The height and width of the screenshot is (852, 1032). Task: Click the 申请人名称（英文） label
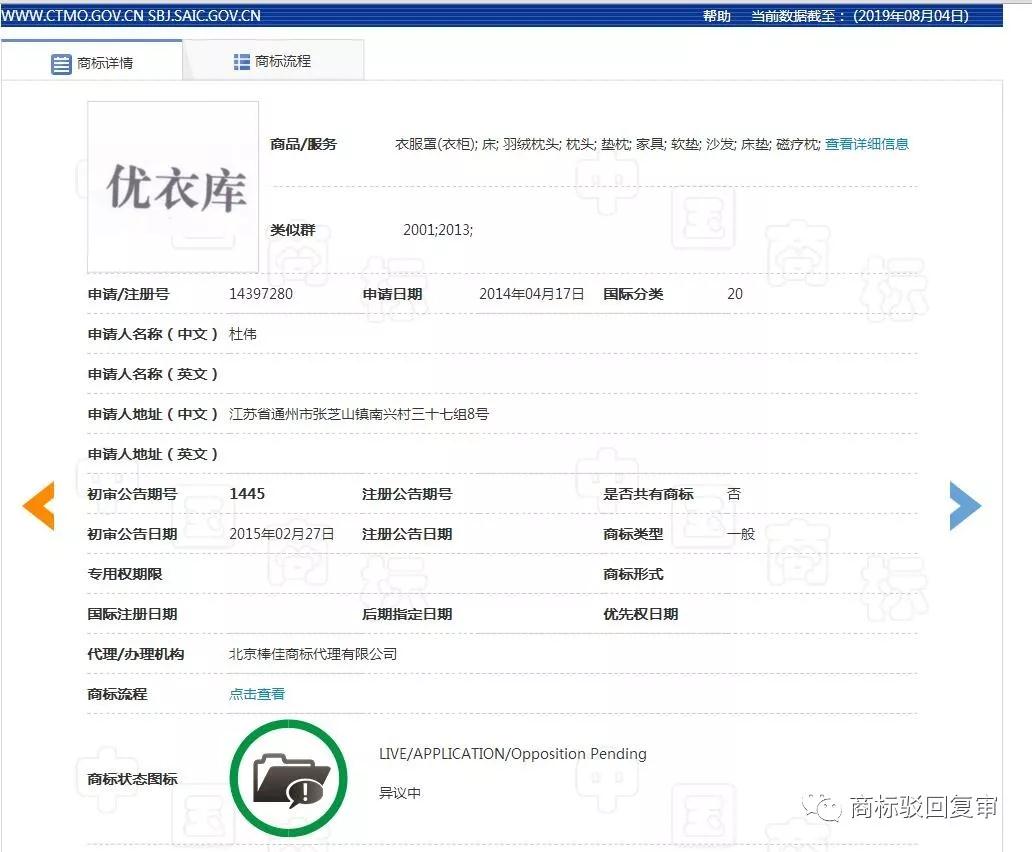[153, 374]
